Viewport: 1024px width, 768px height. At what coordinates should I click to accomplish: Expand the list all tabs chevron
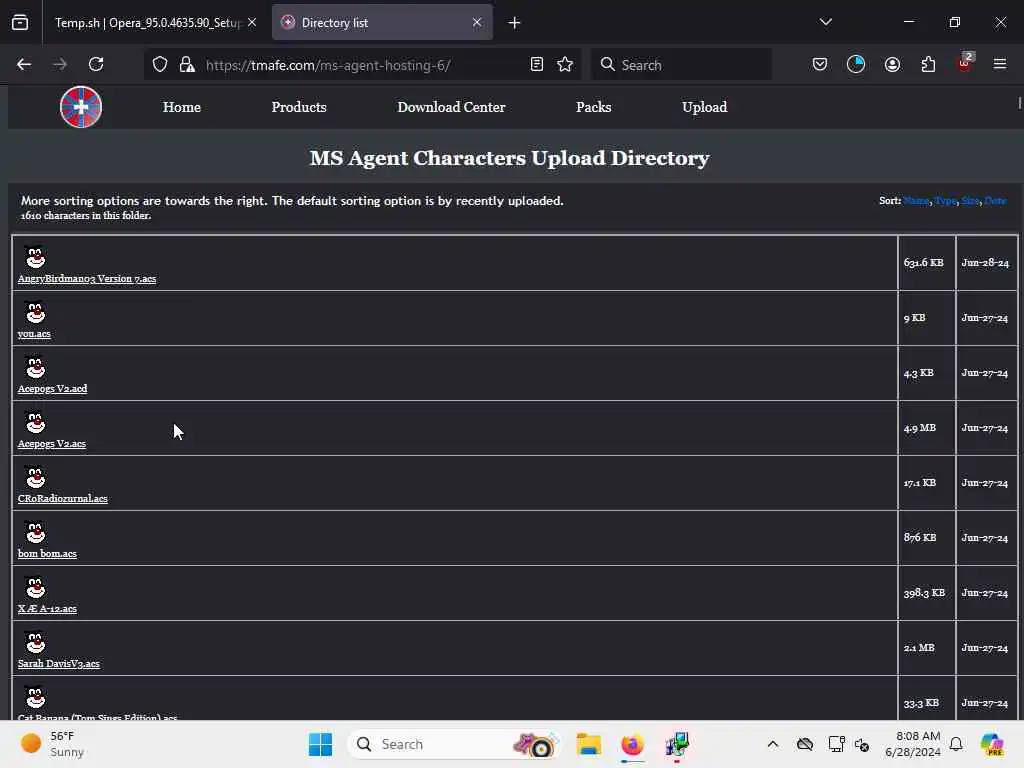[x=825, y=22]
